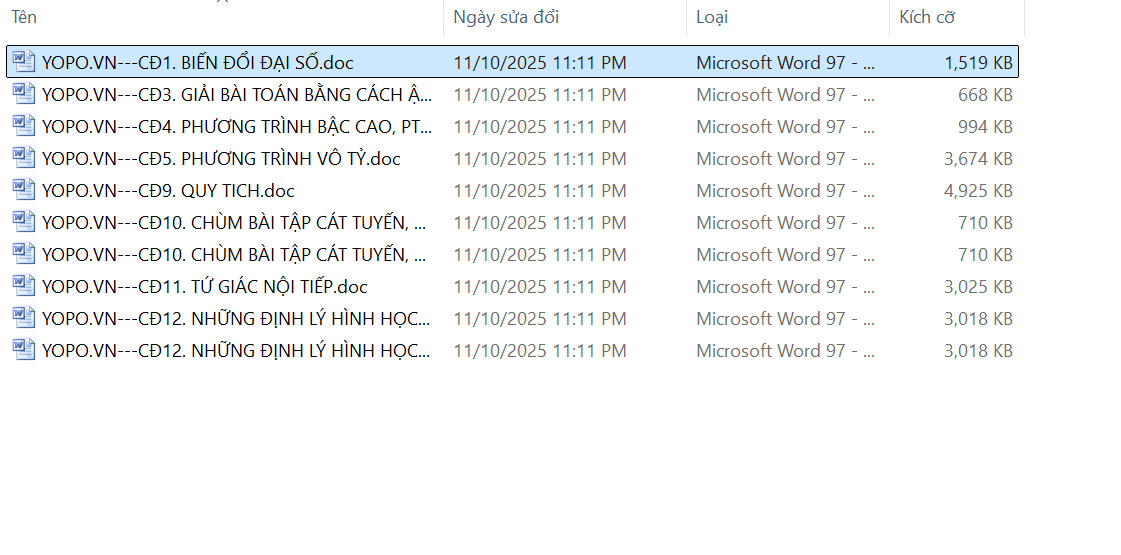This screenshot has width=1121, height=555.
Task: Sort by the Ngày sửa đổi column
Action: (506, 17)
